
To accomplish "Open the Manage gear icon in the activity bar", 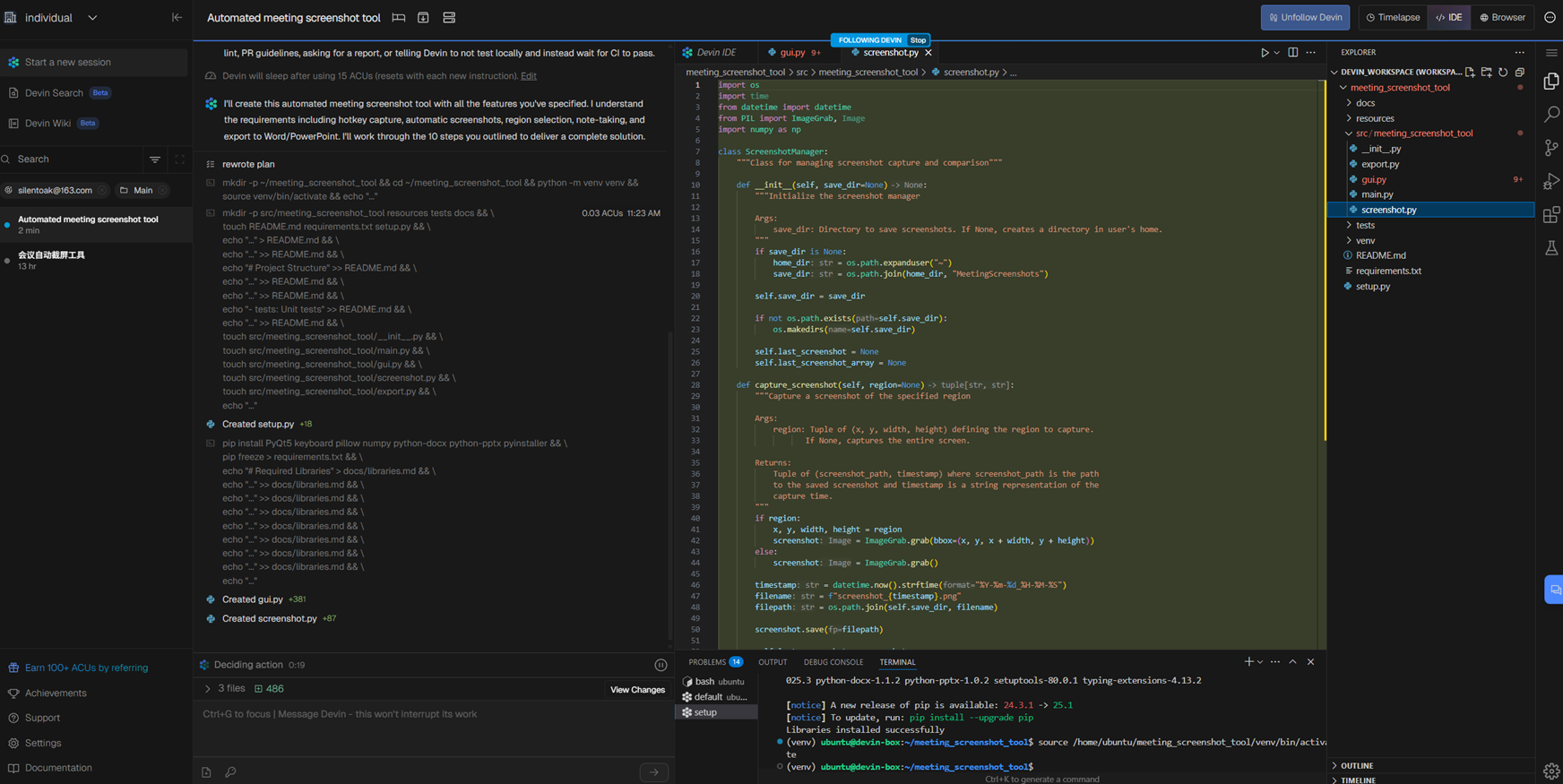I will coord(1551,771).
